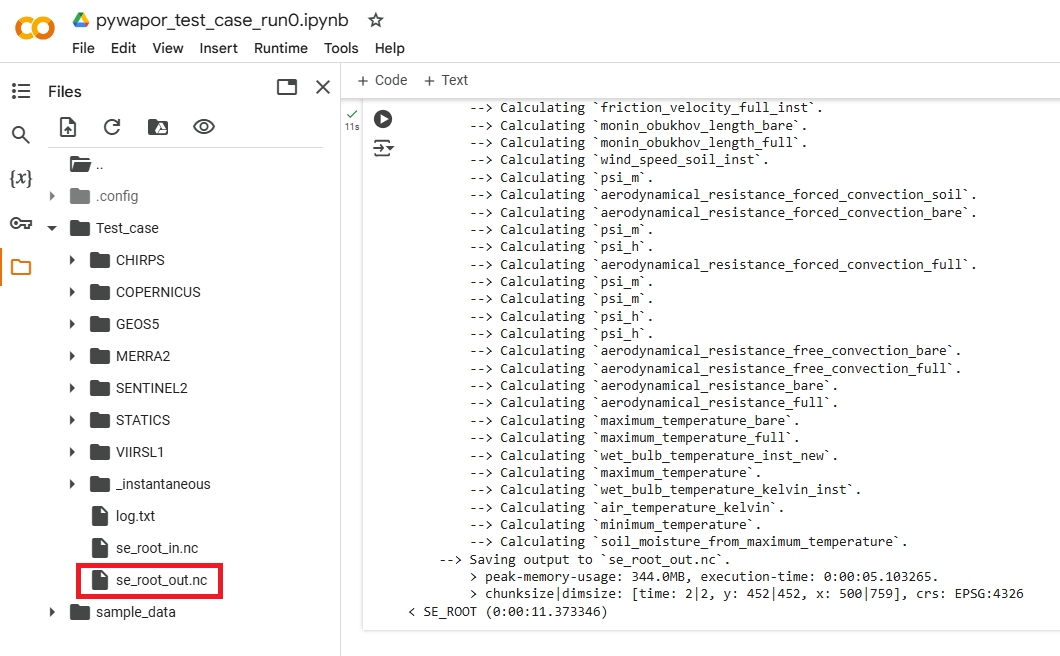Screen dimensions: 1060x656
Task: Add a new Text cell
Action: [446, 80]
